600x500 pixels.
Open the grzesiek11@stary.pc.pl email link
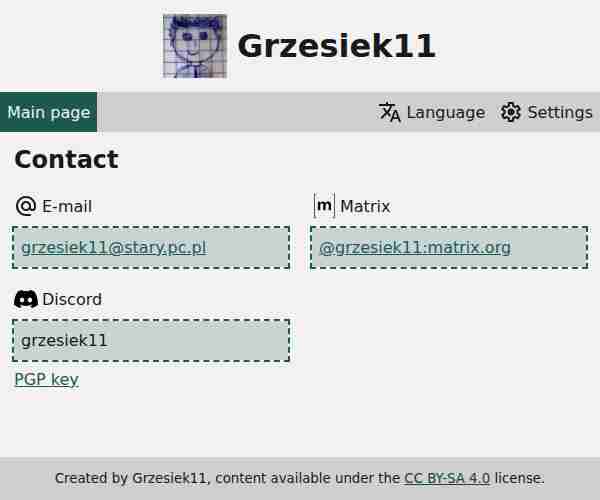[x=113, y=247]
